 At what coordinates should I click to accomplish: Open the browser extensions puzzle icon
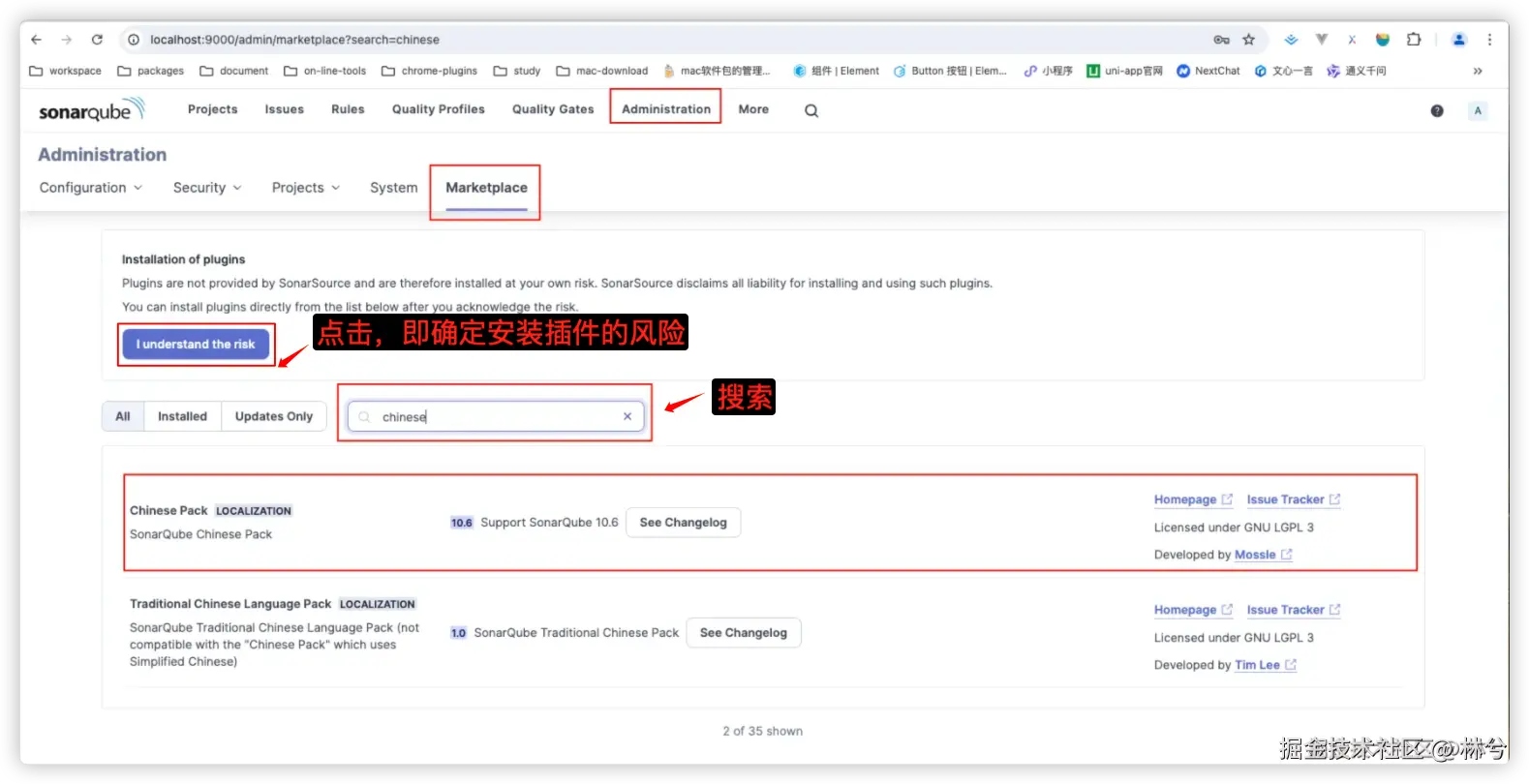pos(1414,40)
